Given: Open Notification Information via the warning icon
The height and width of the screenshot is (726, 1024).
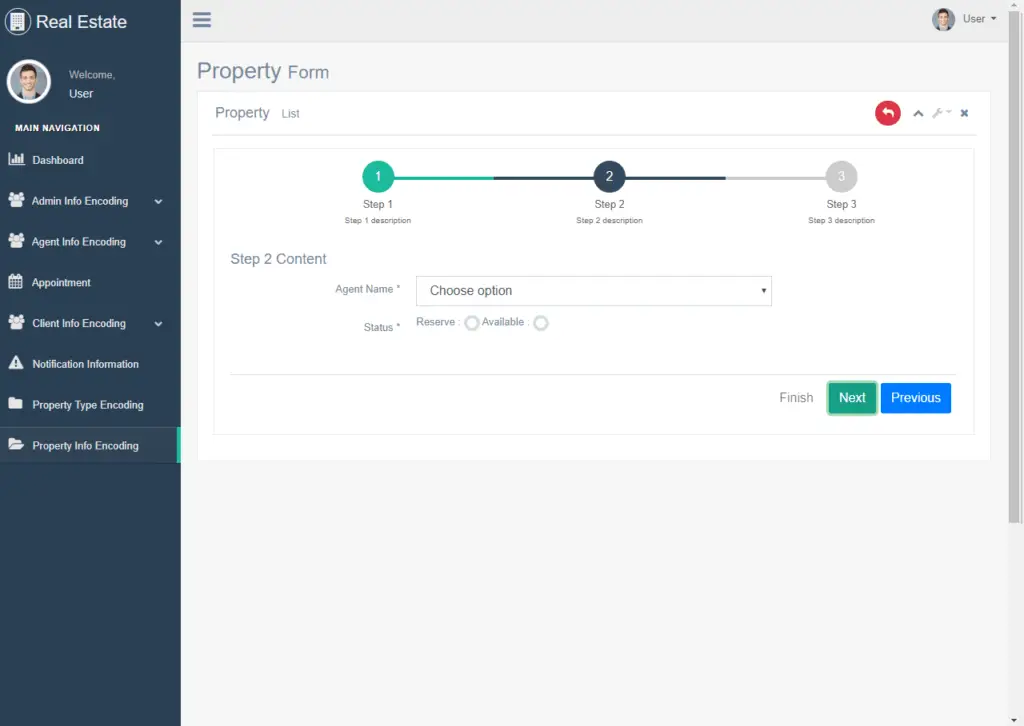Looking at the screenshot, I should [x=16, y=362].
